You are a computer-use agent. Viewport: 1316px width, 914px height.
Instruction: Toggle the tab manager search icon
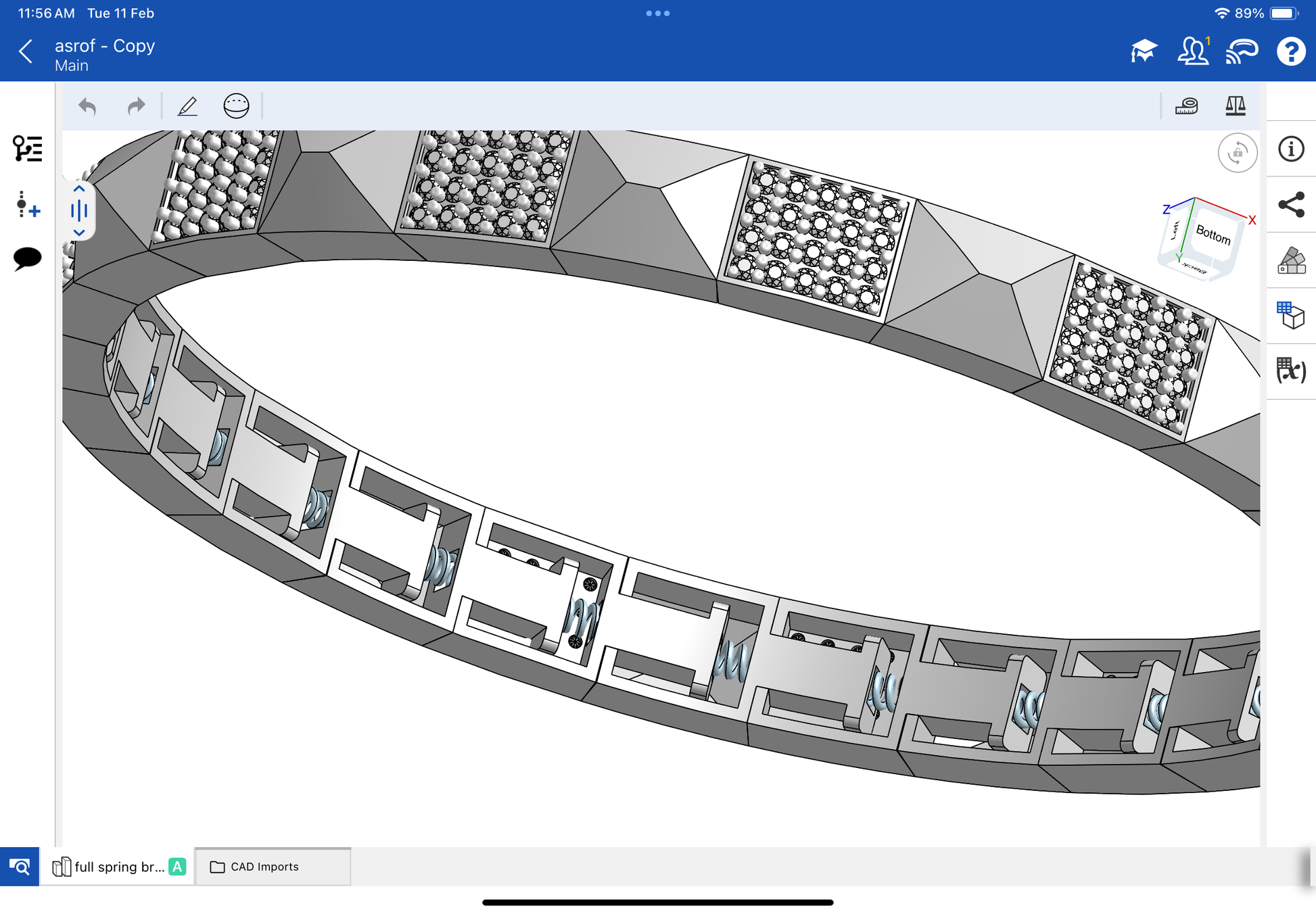click(x=20, y=866)
